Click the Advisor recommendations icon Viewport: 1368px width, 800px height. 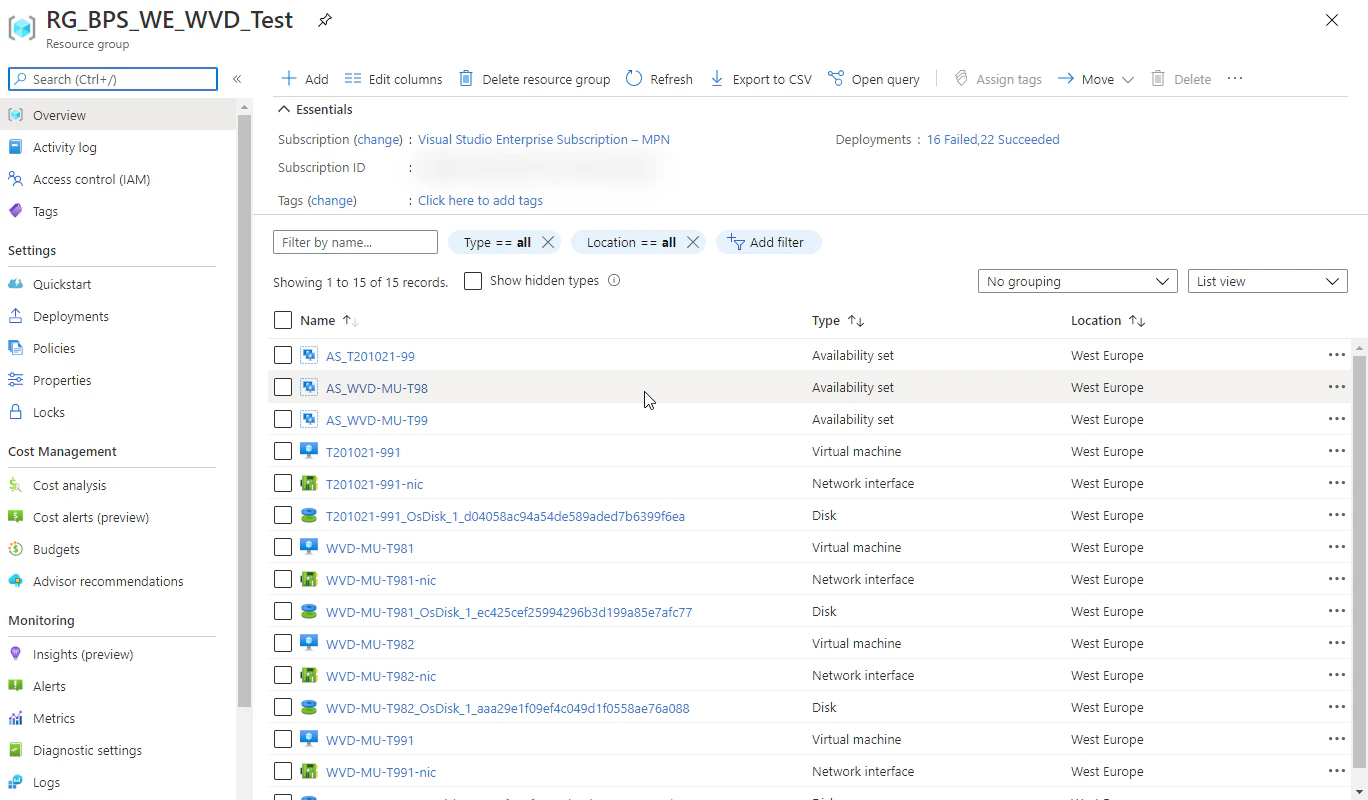point(15,581)
